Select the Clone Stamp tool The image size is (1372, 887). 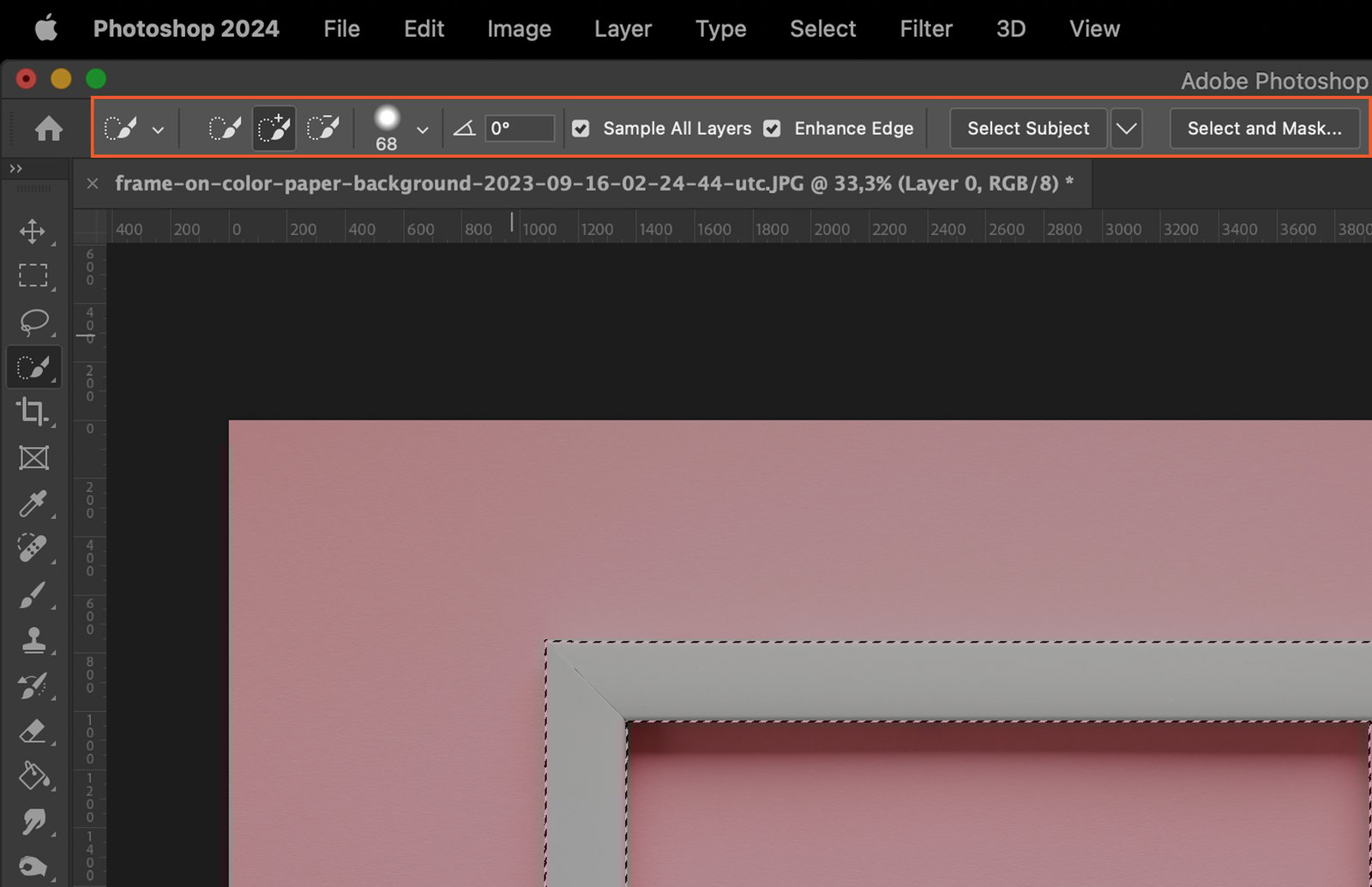(x=33, y=640)
